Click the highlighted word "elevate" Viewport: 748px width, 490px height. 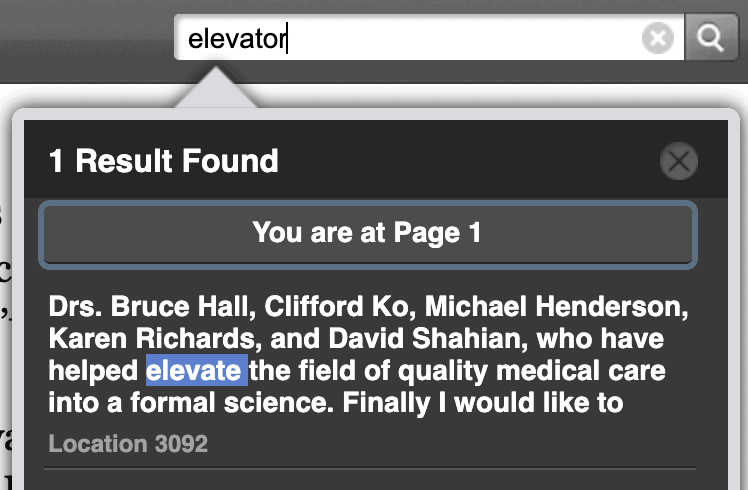196,372
